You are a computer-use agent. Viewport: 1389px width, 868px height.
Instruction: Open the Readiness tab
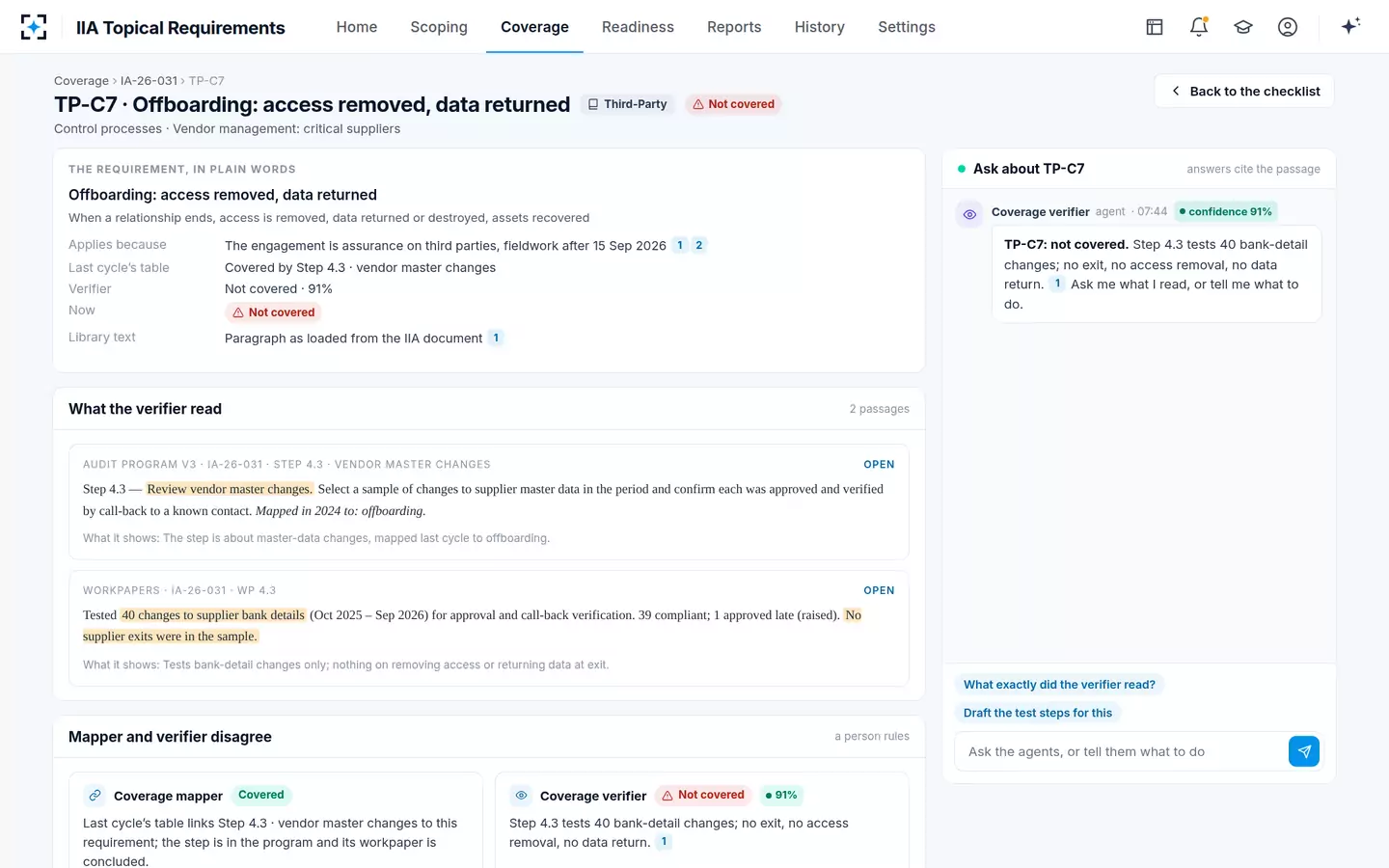tap(638, 27)
